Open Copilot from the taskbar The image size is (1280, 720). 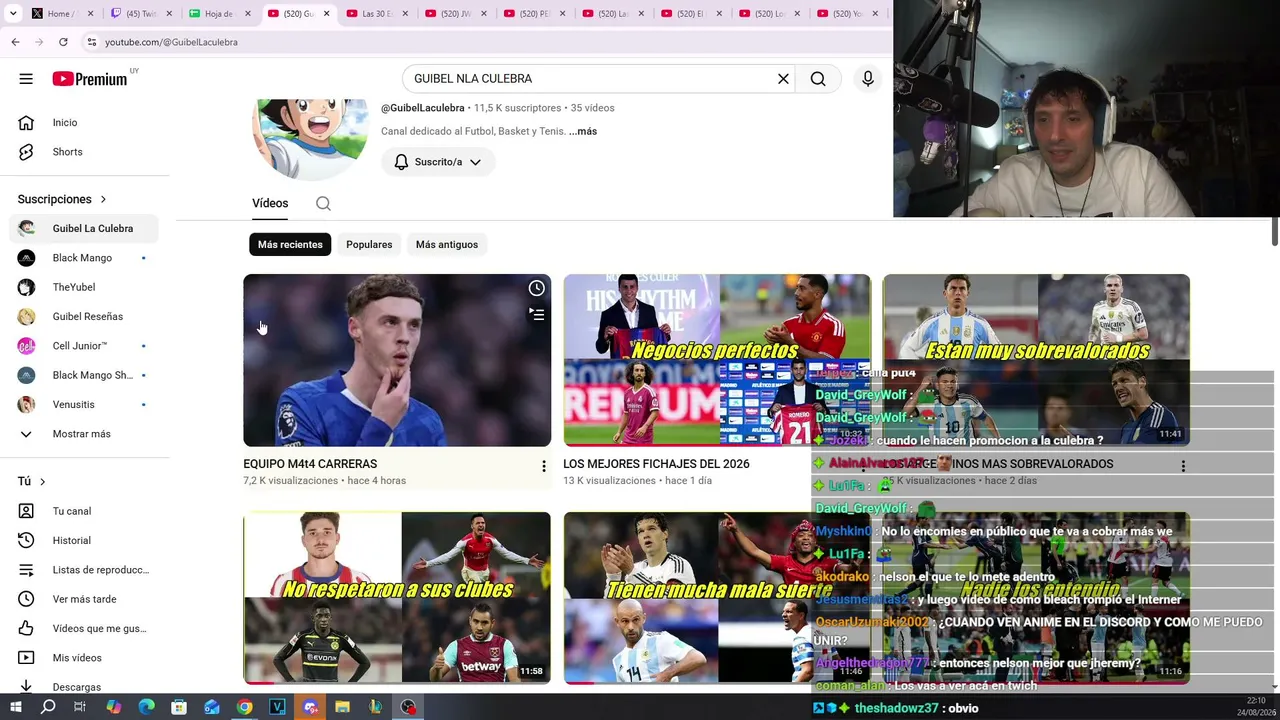113,707
